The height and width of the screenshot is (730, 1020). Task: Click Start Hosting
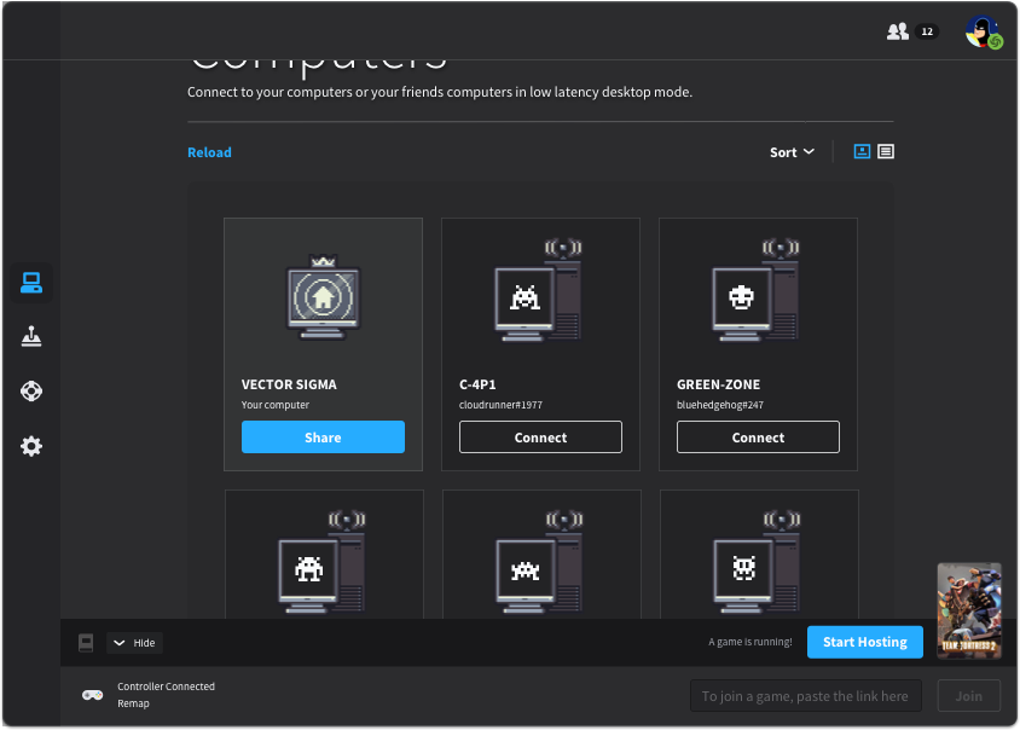(x=864, y=642)
